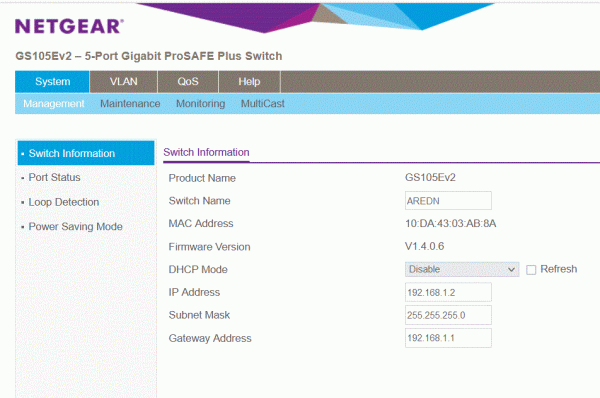Open the System tab
This screenshot has width=600, height=398.
pos(52,82)
